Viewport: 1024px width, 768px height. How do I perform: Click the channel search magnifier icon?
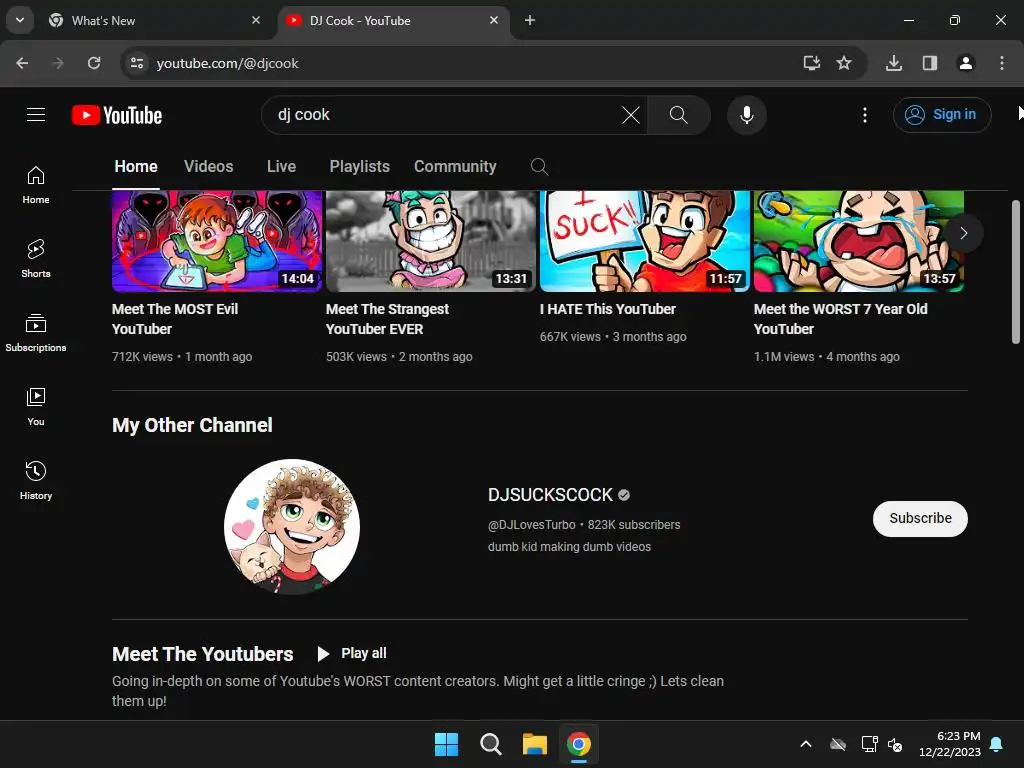(x=539, y=167)
